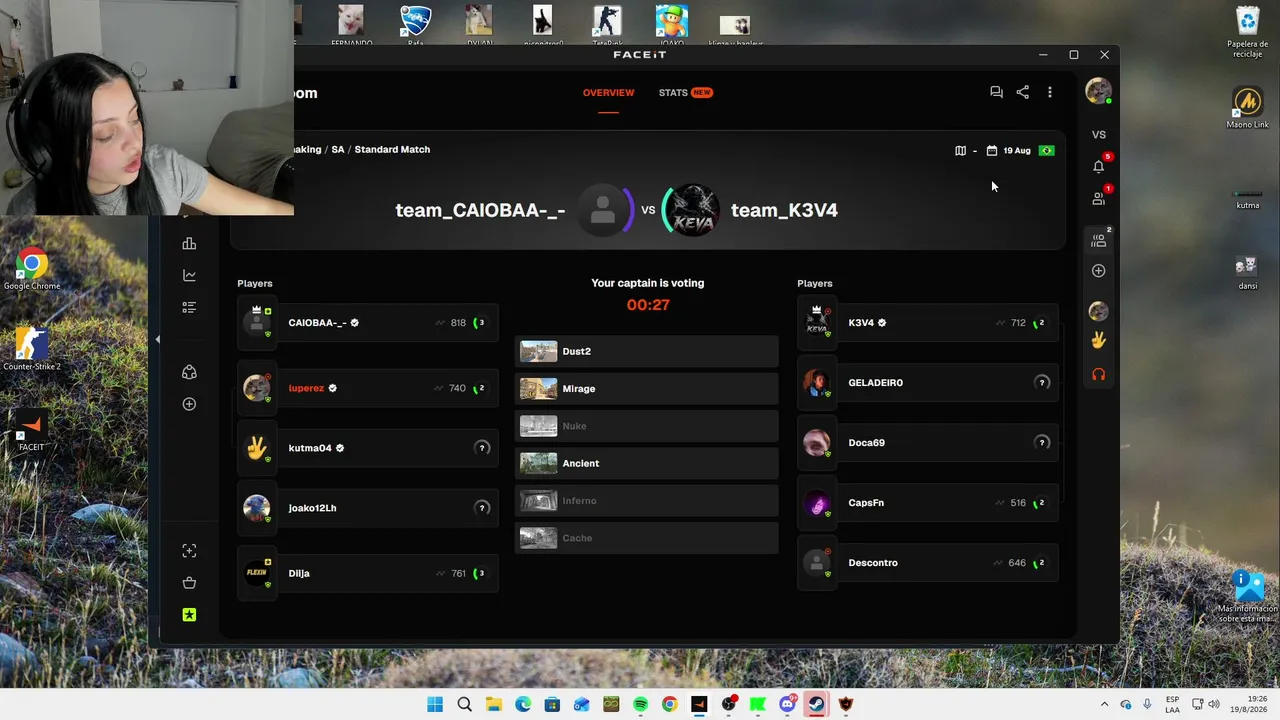Click the team_K3V4 team name
This screenshot has width=1280, height=720.
pos(784,210)
